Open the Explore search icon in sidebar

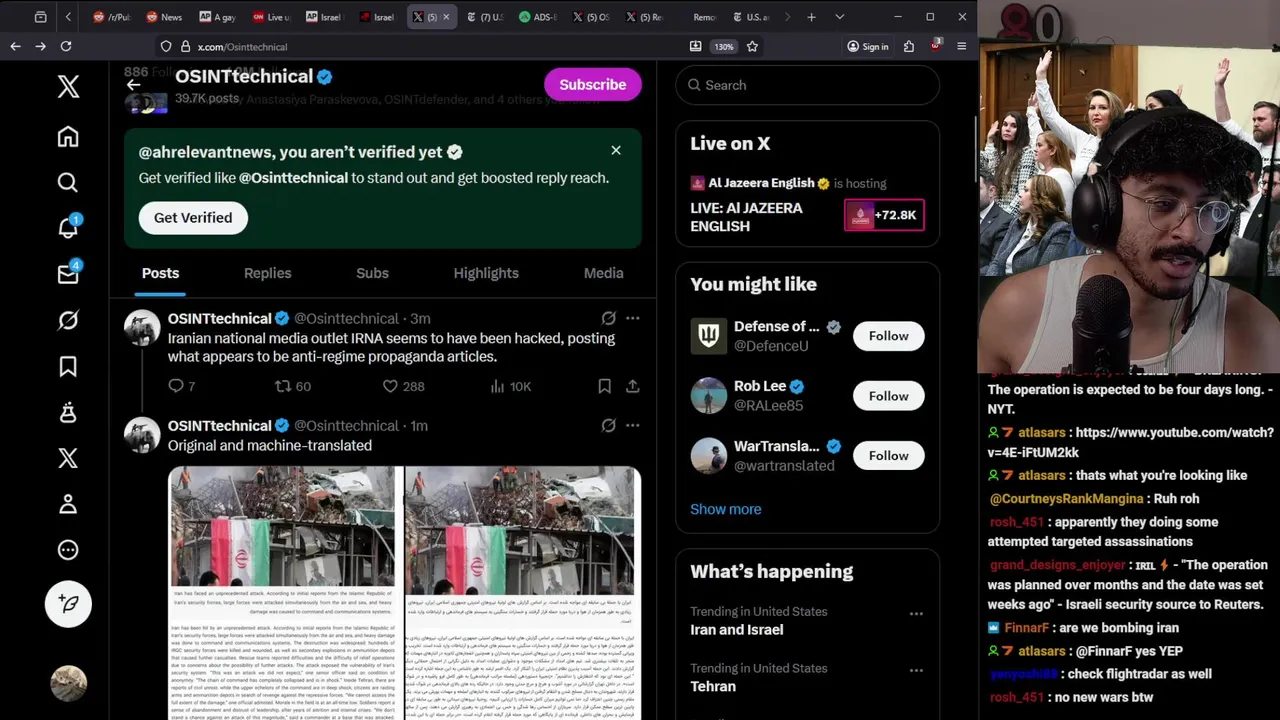pos(68,182)
